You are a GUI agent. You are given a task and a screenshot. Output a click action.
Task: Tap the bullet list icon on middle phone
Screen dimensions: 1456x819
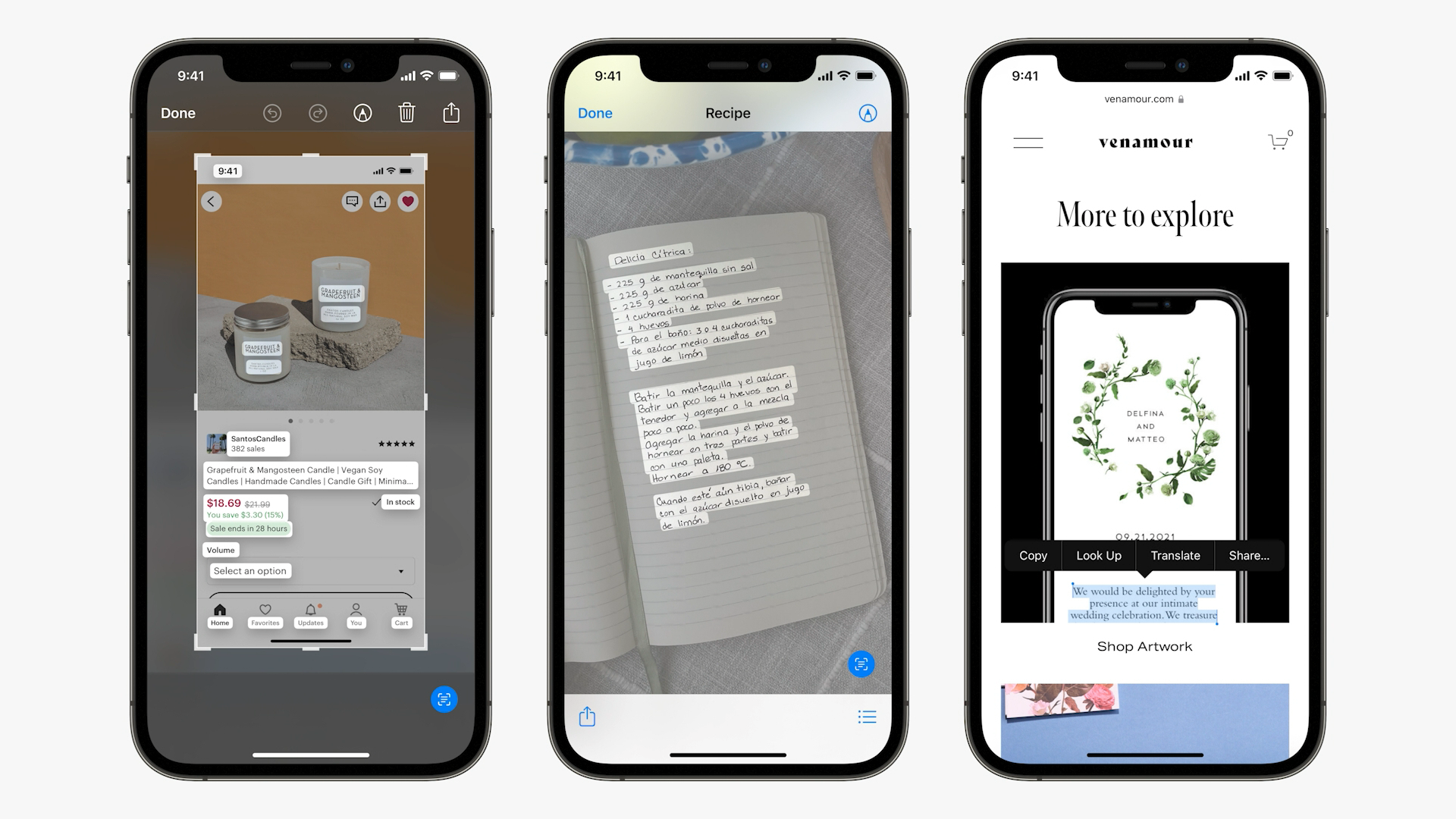coord(867,716)
